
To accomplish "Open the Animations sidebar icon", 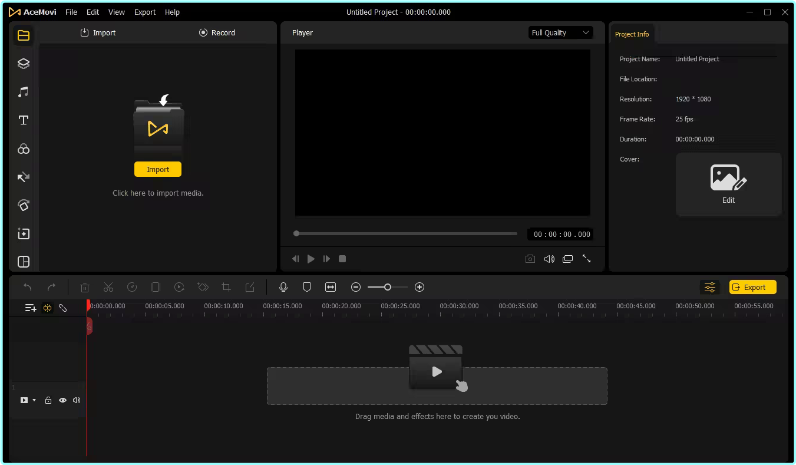I will (x=23, y=205).
